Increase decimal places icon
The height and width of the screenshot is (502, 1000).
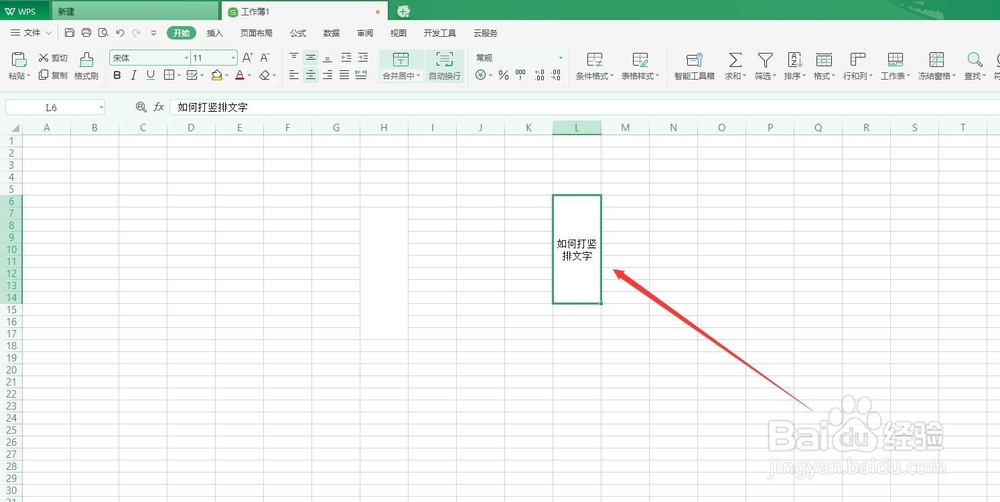point(540,75)
